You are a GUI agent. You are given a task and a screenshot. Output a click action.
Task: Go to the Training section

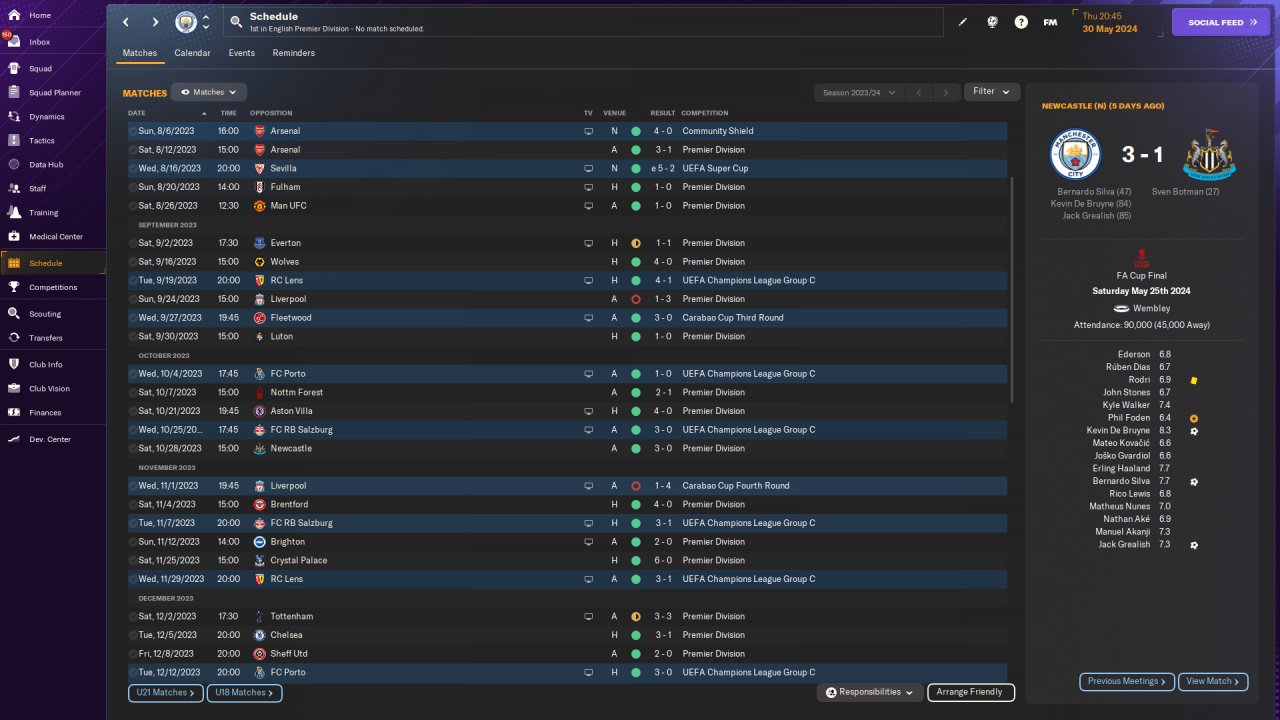tap(43, 213)
